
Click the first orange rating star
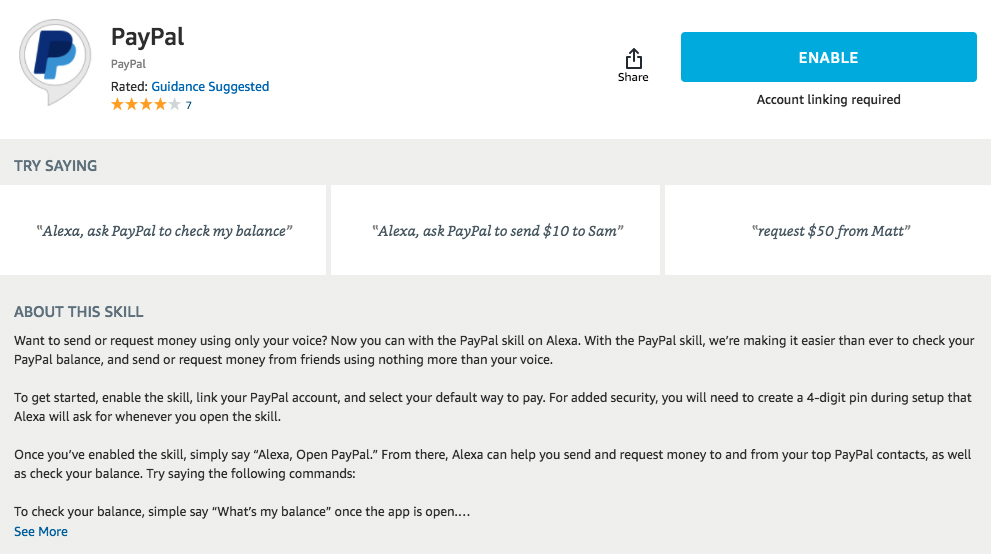118,105
